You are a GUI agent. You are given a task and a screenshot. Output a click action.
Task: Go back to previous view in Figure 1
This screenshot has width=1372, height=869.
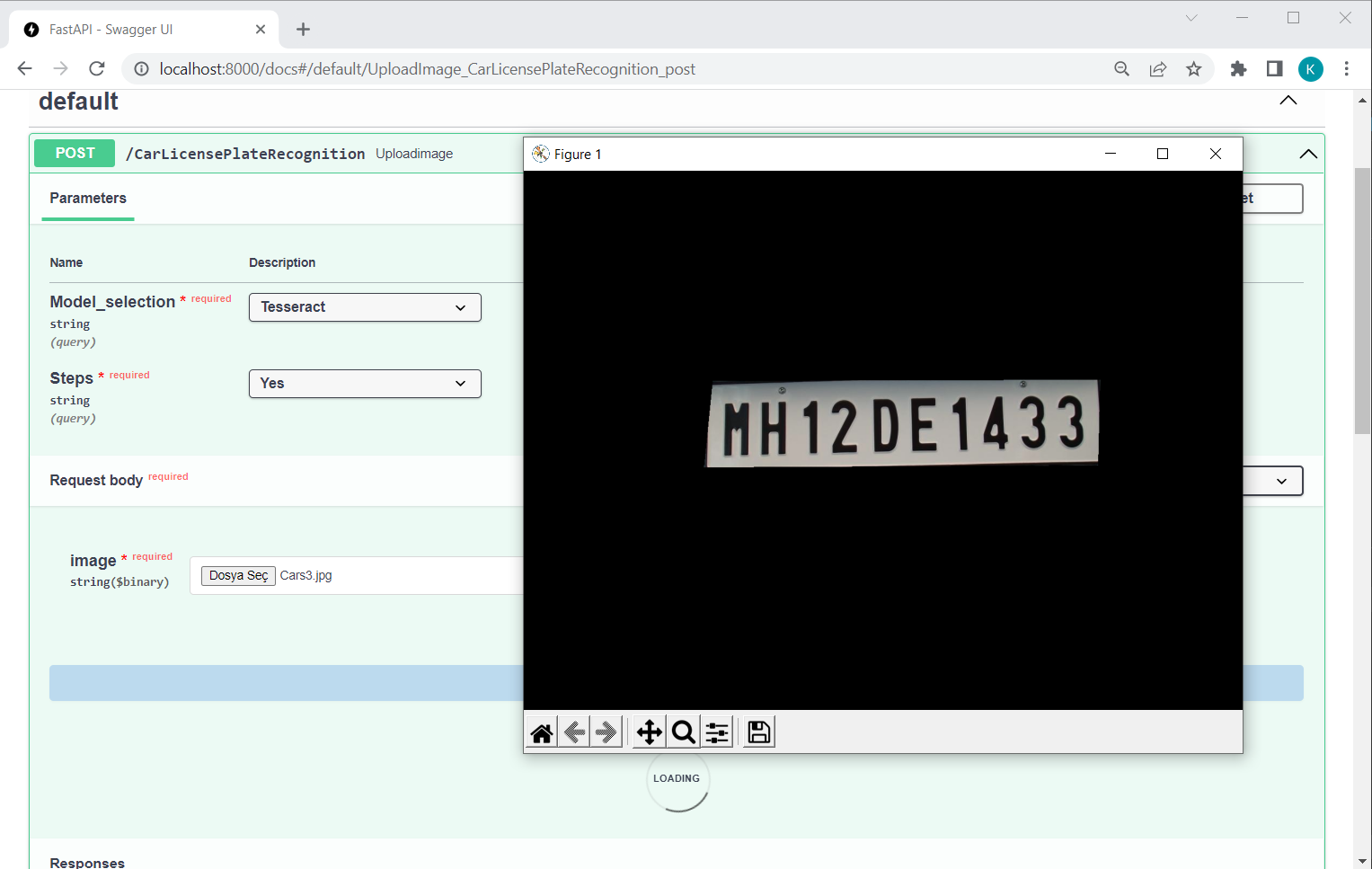coord(573,732)
